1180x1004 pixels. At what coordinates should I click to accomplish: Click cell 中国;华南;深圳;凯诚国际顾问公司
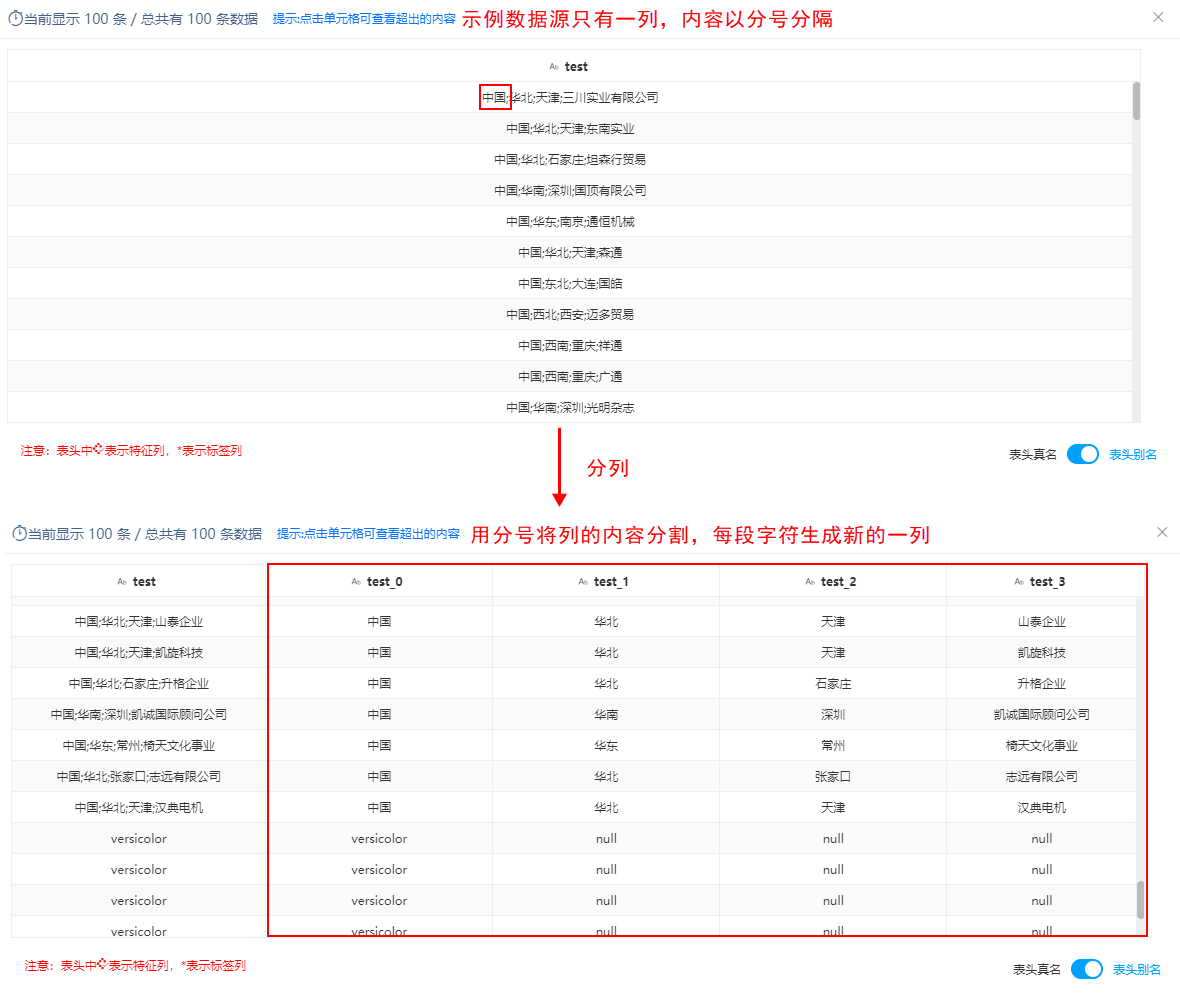(138, 714)
